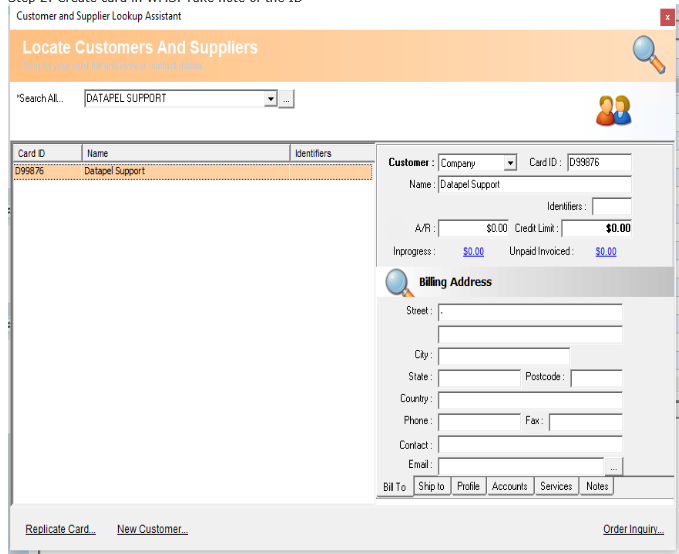Click the Fax input field
This screenshot has width=679, height=554.
pyautogui.click(x=586, y=422)
